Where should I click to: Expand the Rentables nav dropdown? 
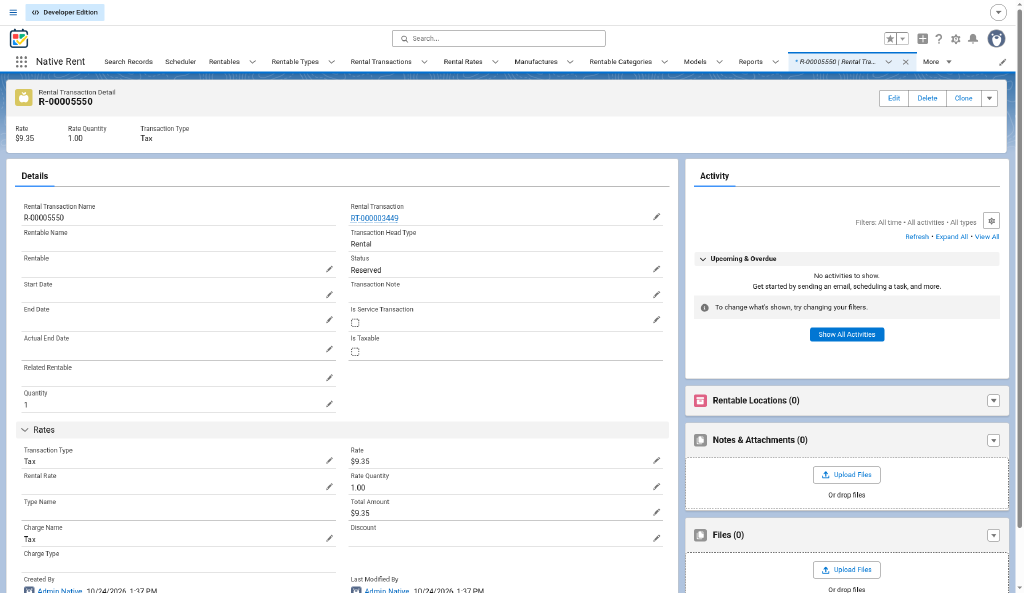pyautogui.click(x=253, y=62)
